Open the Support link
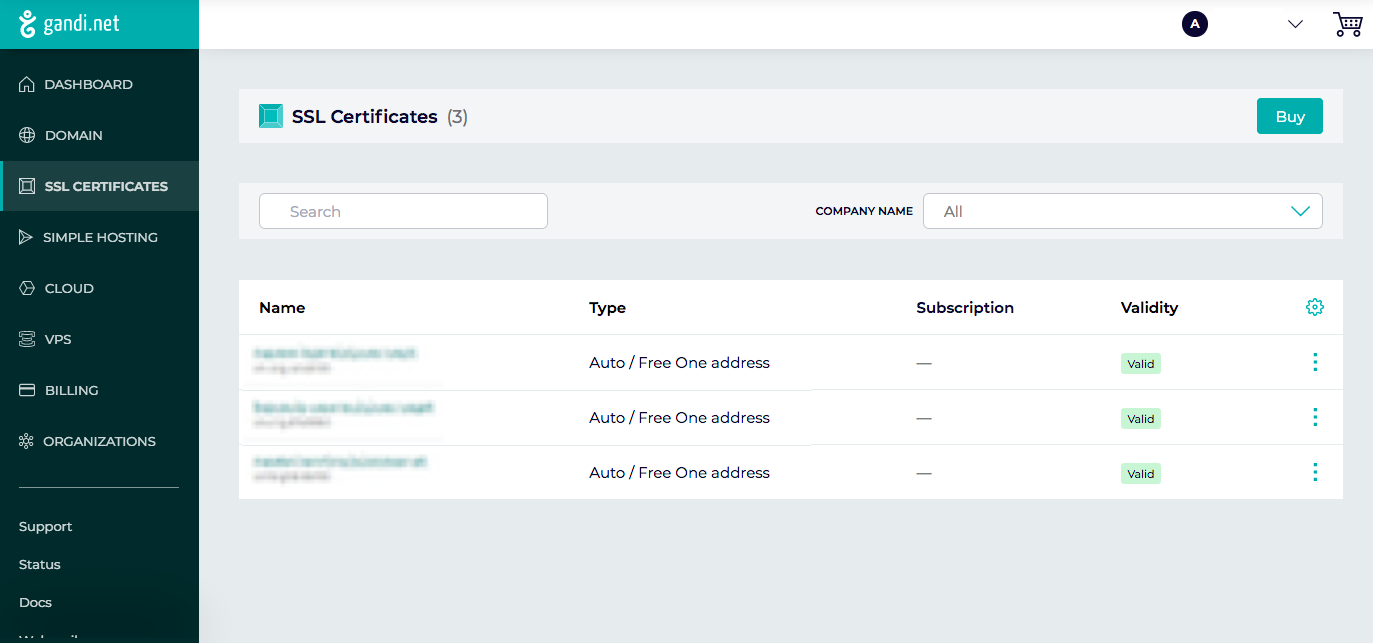 [45, 527]
